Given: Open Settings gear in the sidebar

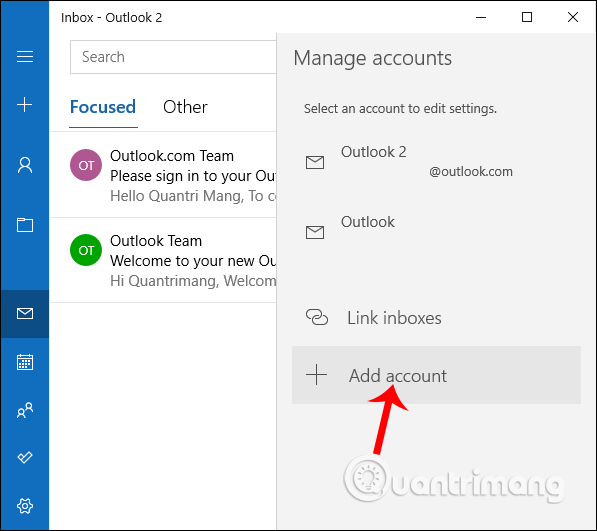Looking at the screenshot, I should 25,506.
